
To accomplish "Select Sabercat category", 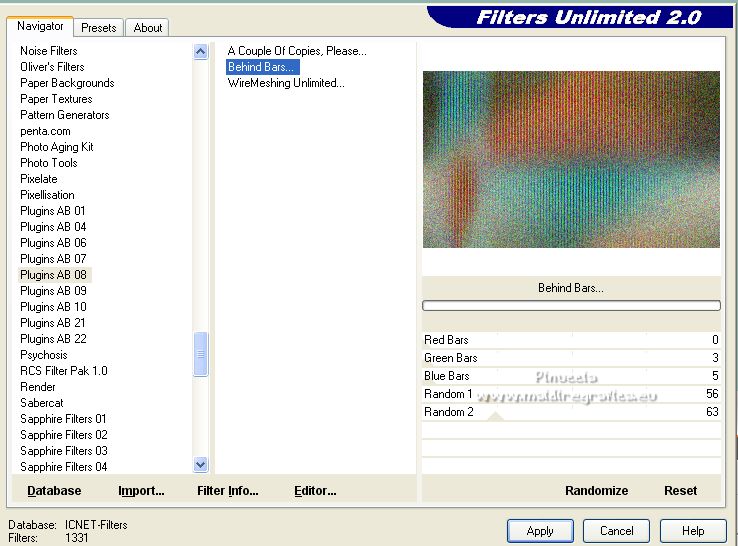I will 41,403.
